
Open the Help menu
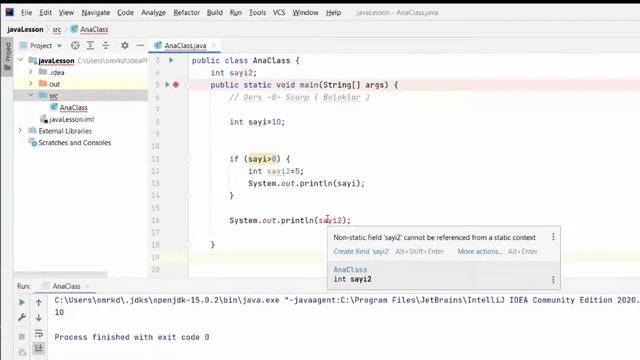[x=333, y=13]
